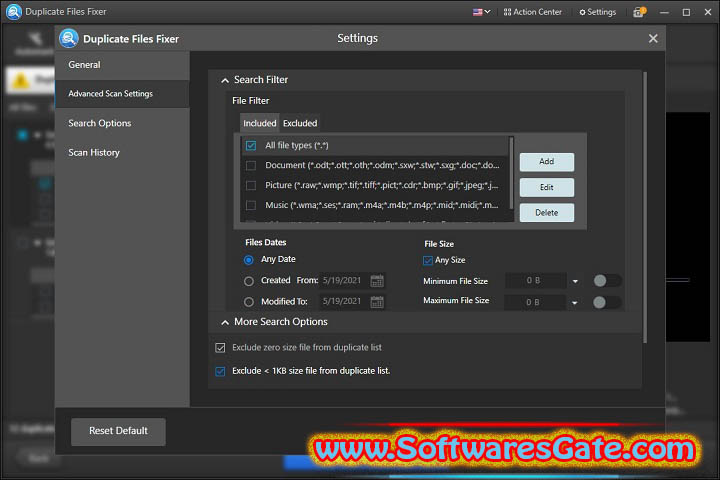
Task: Click the Maximum File Size slider handle
Action: click(599, 302)
